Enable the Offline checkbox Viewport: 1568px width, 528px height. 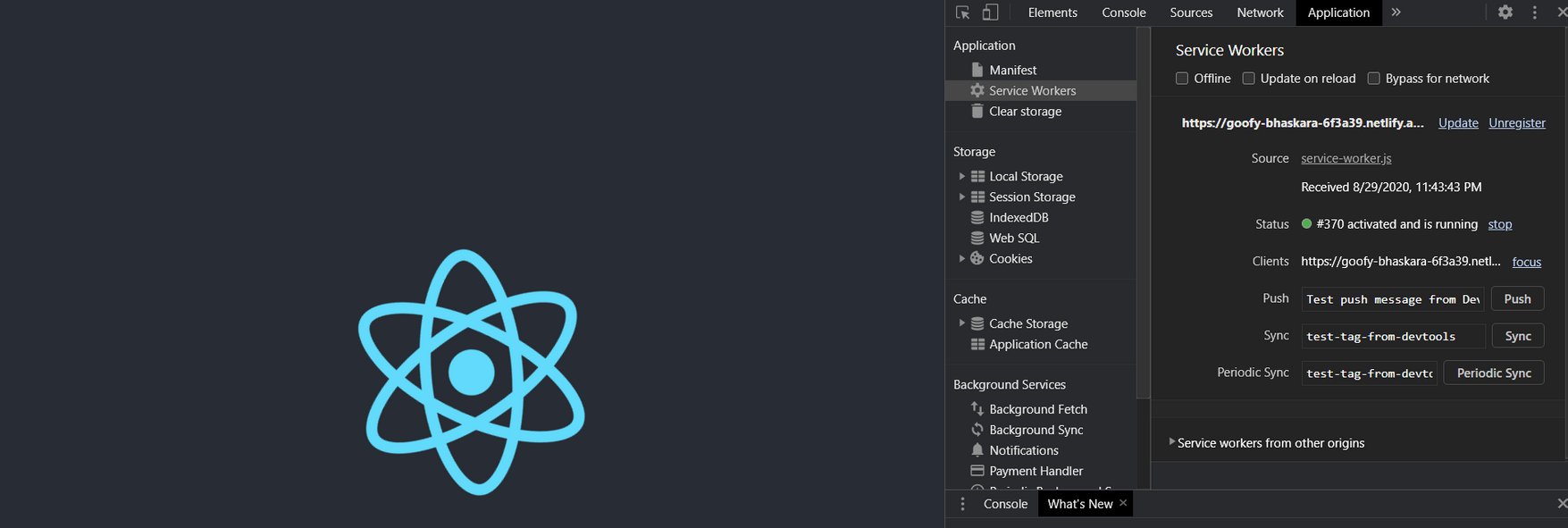tap(1182, 79)
